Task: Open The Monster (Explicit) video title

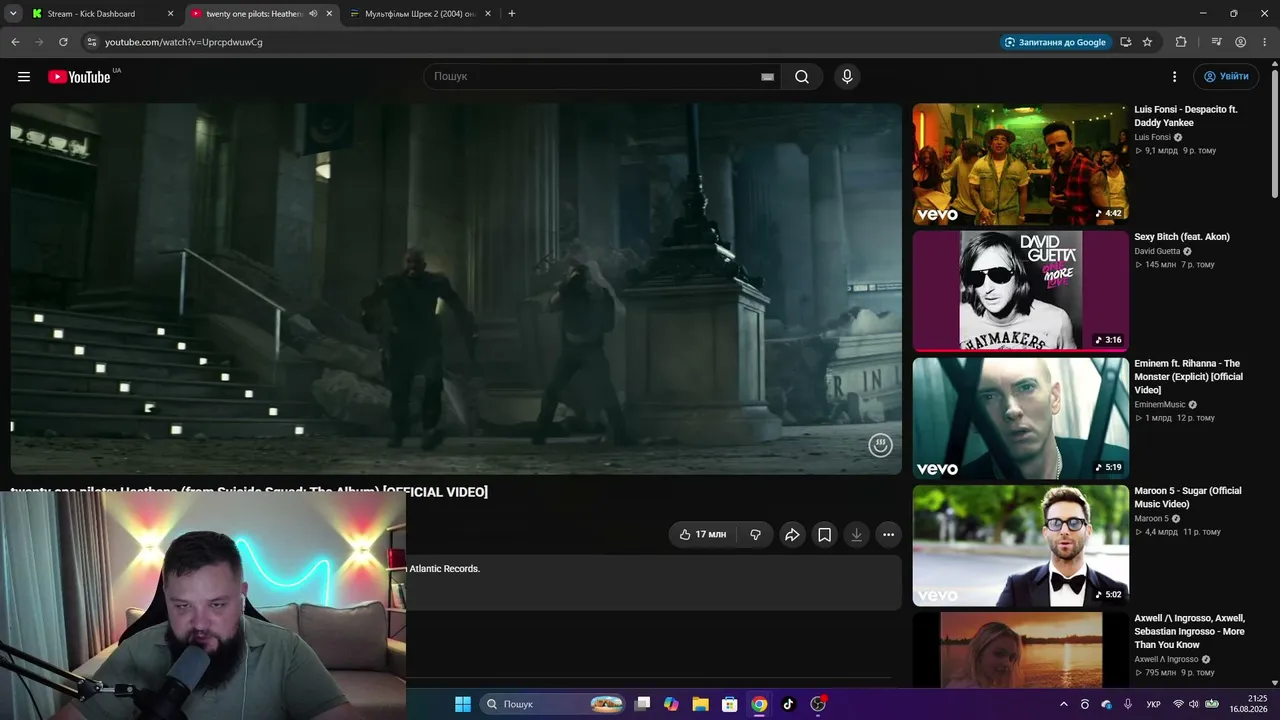Action: (1188, 377)
